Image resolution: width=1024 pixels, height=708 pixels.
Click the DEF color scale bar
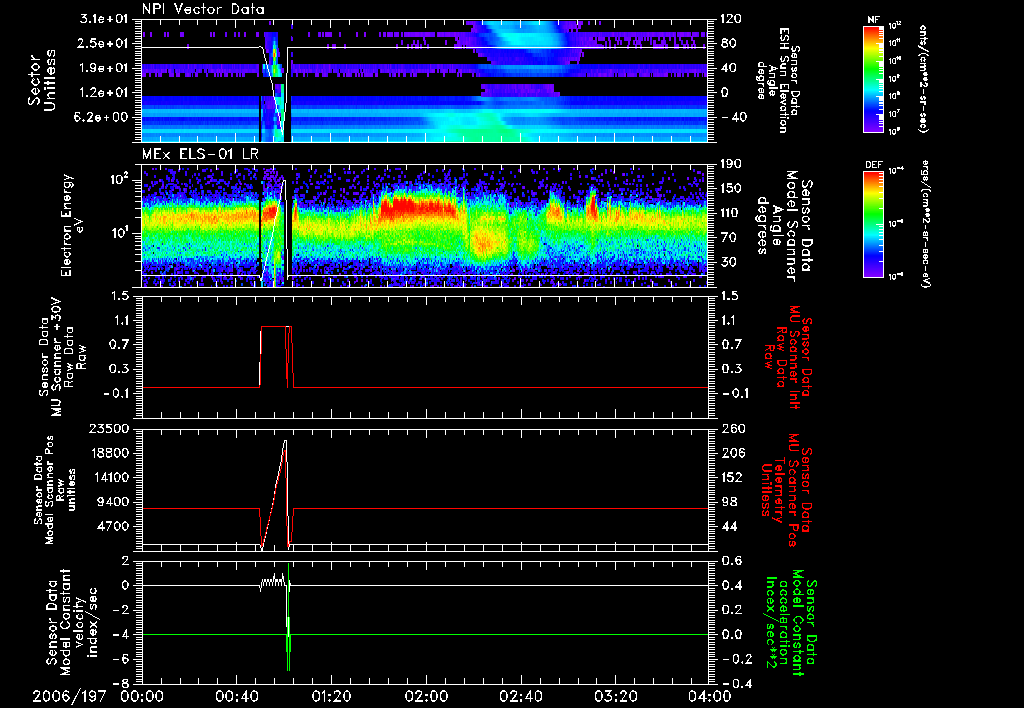(x=874, y=224)
